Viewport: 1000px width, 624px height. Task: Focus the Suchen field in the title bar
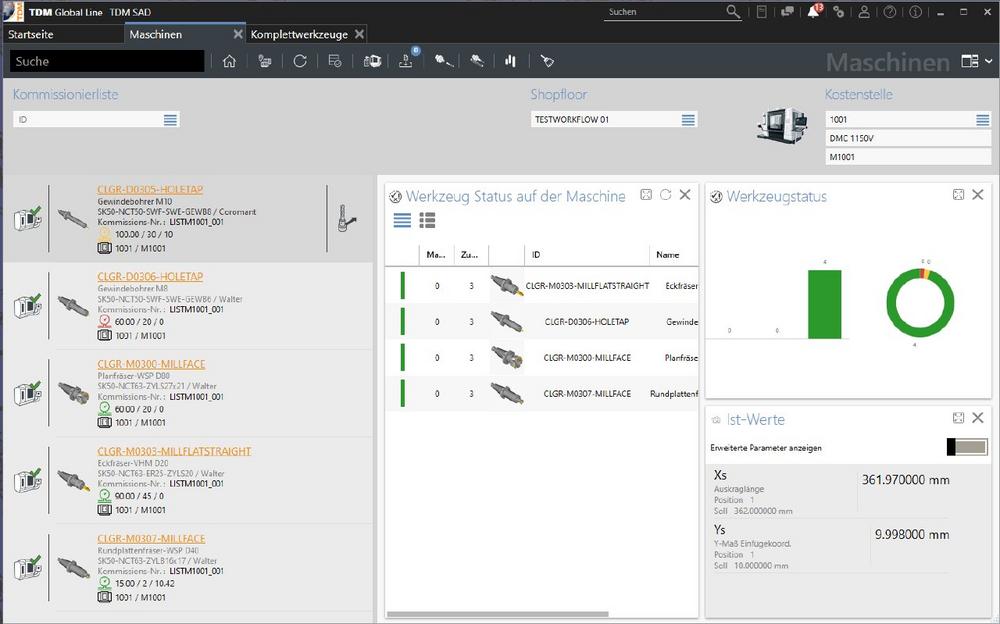pos(663,12)
